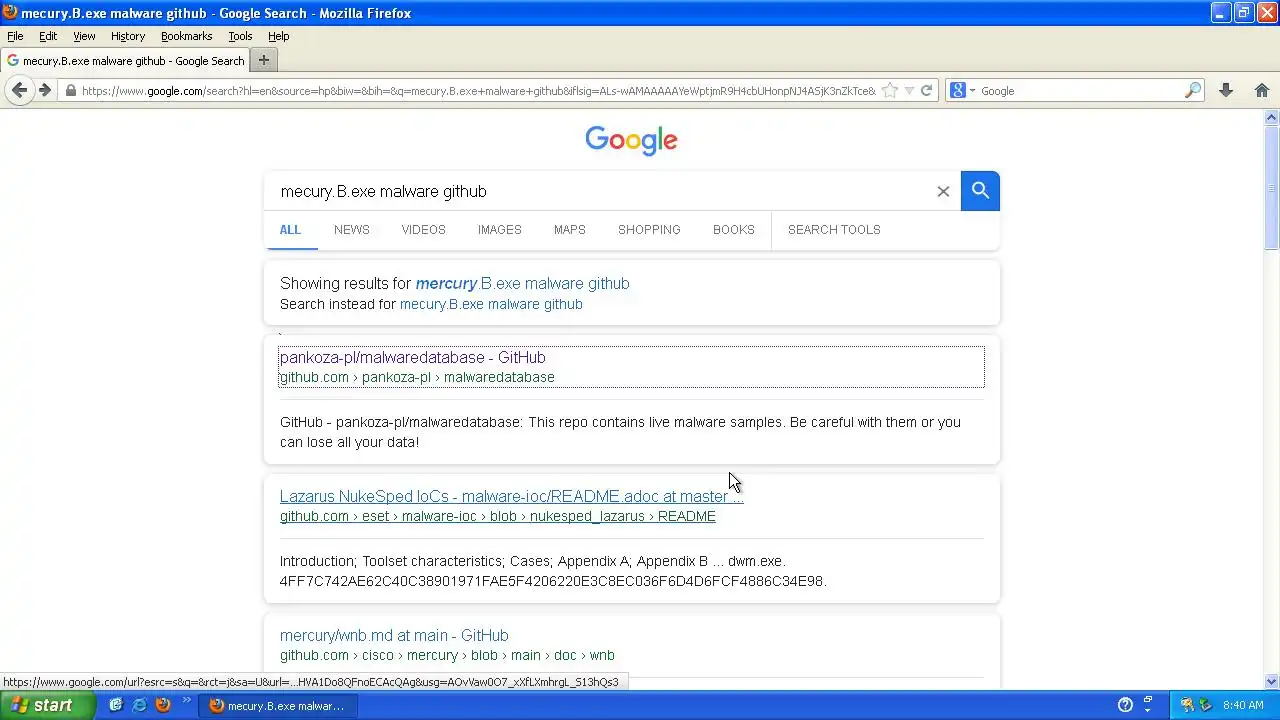Open pankoza-pl/malwaredatabase GitHub result
Image resolution: width=1280 pixels, height=720 pixels.
pyautogui.click(x=412, y=357)
